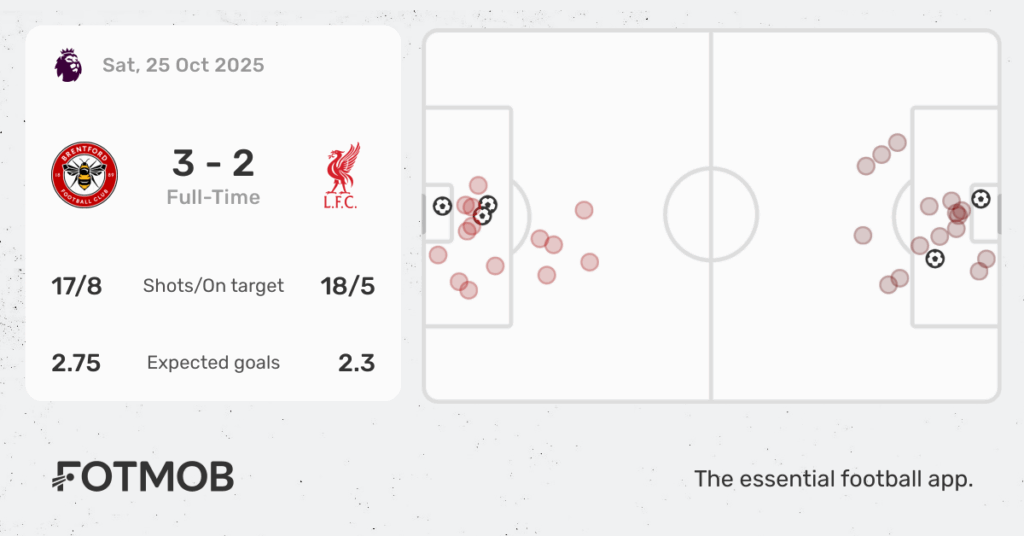Click "The essential football app." tagline
The image size is (1024, 536).
click(833, 479)
